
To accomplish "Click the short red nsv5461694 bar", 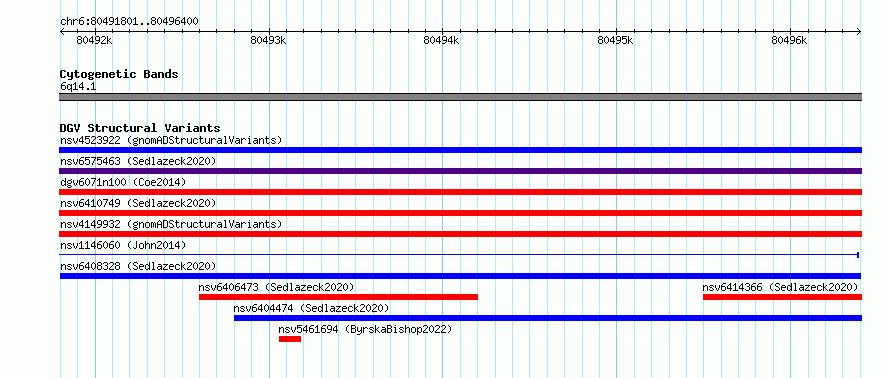I will [x=289, y=339].
